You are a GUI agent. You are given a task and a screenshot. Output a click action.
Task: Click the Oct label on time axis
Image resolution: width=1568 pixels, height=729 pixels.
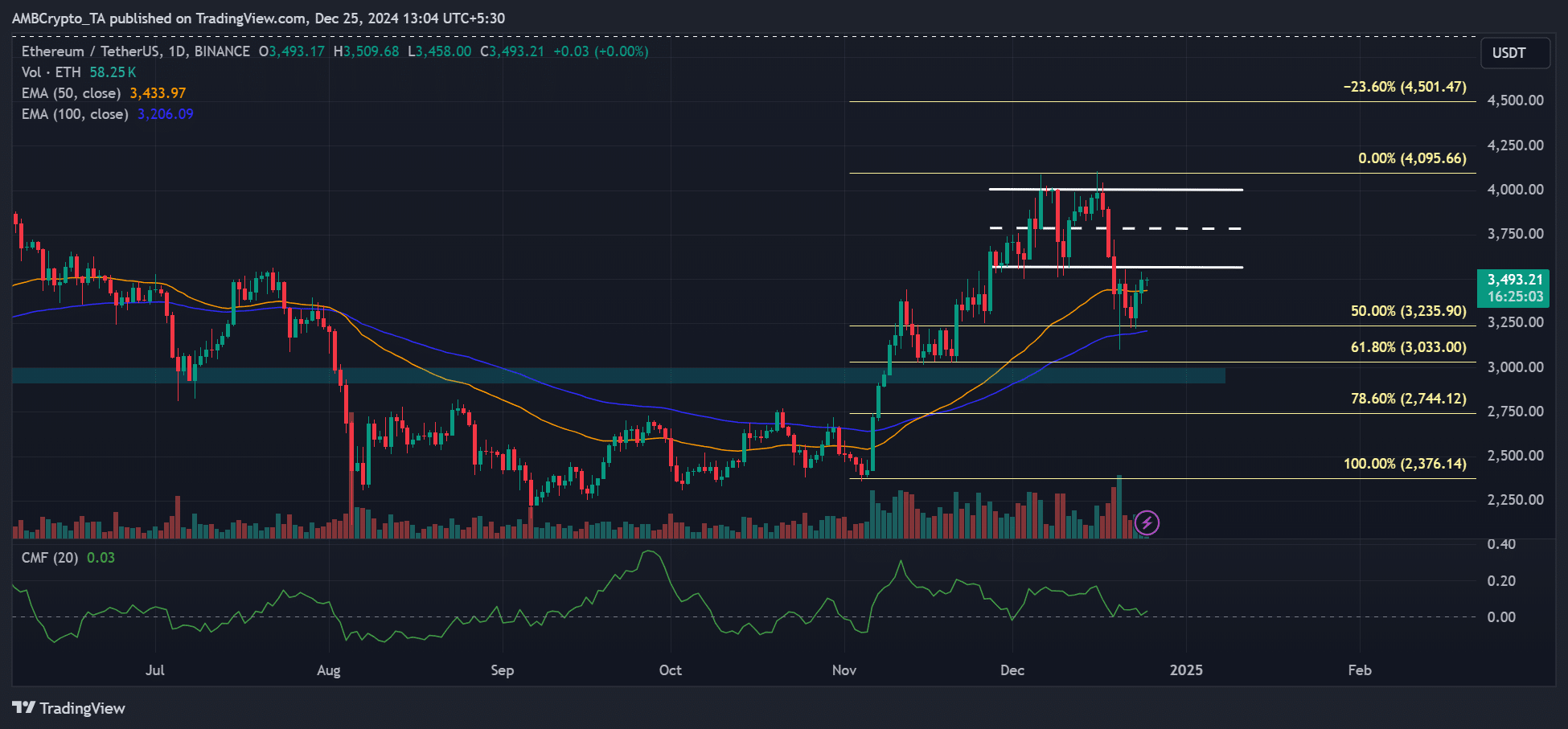point(670,670)
